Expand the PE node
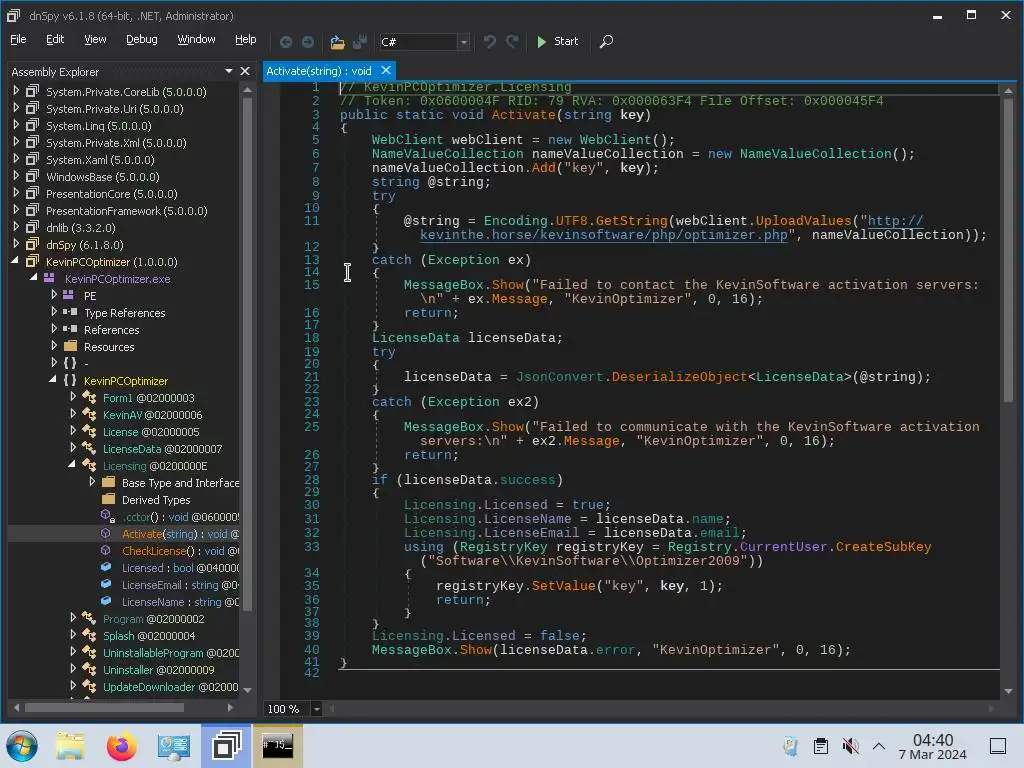 click(x=54, y=295)
